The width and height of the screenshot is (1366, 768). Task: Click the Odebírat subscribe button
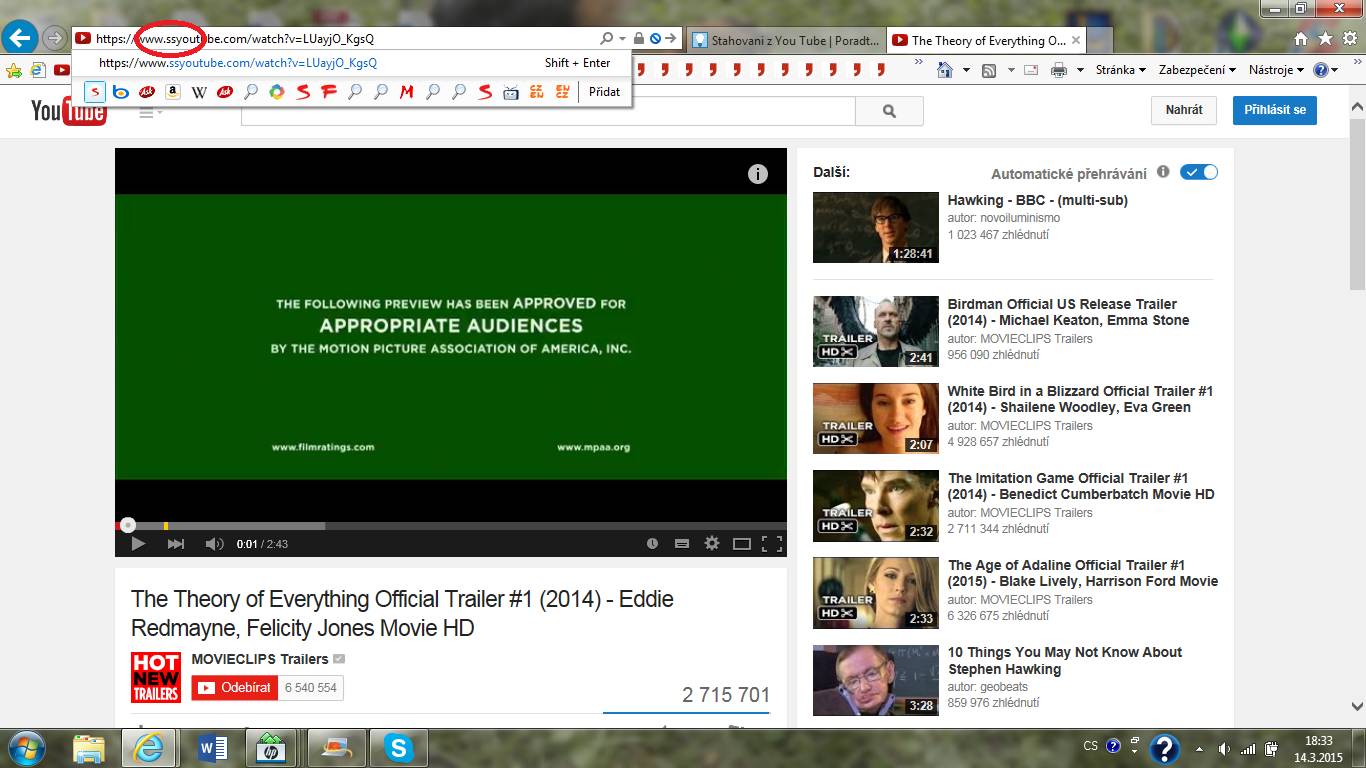click(235, 688)
